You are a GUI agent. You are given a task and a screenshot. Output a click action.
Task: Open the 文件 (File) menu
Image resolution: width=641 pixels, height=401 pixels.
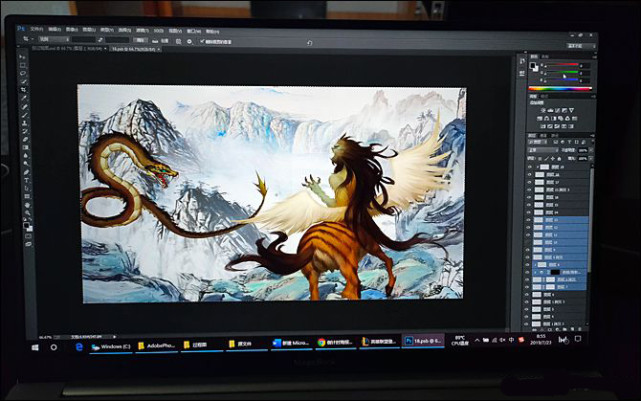click(x=37, y=29)
